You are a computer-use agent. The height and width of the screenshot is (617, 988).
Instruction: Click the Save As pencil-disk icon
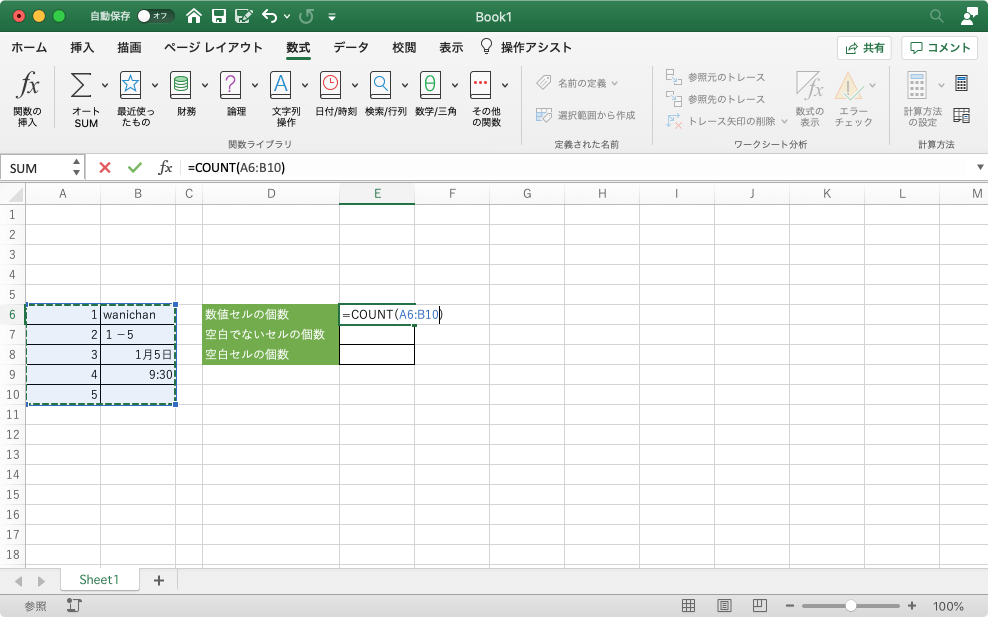[243, 16]
